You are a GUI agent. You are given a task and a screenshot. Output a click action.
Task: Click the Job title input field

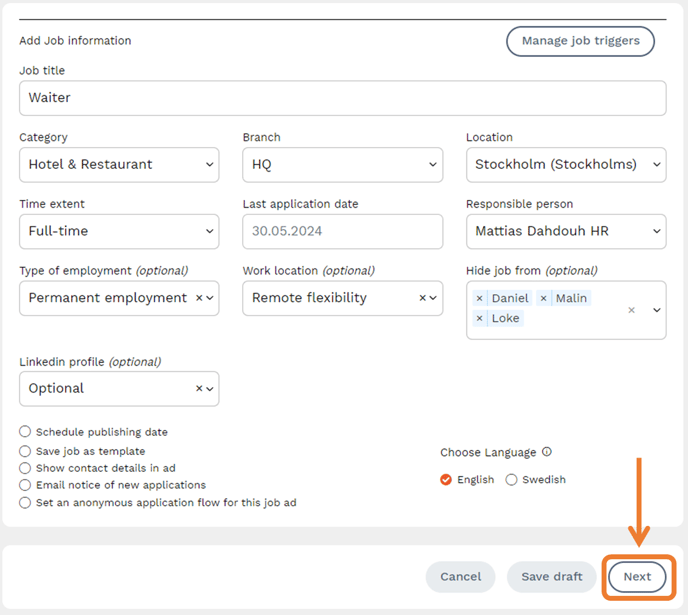click(x=342, y=98)
